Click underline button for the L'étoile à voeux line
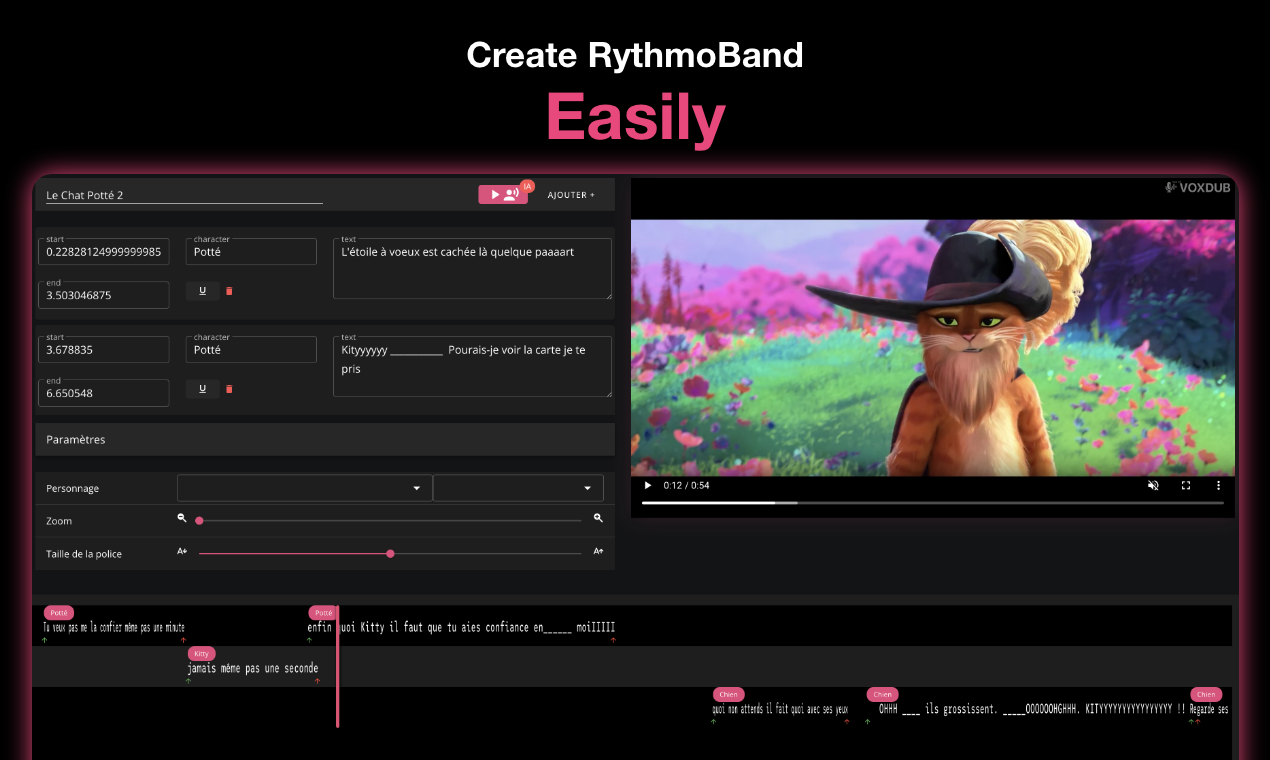This screenshot has width=1270, height=760. click(203, 291)
